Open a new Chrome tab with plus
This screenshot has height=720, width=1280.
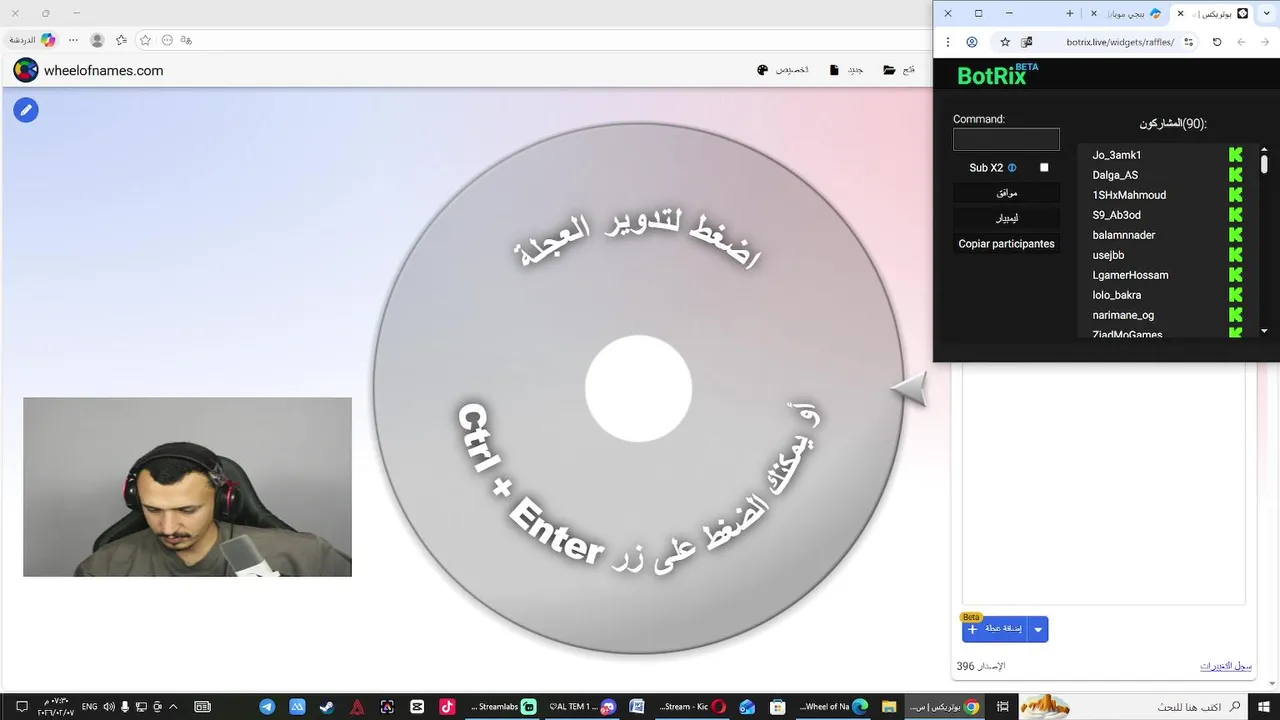point(1069,13)
